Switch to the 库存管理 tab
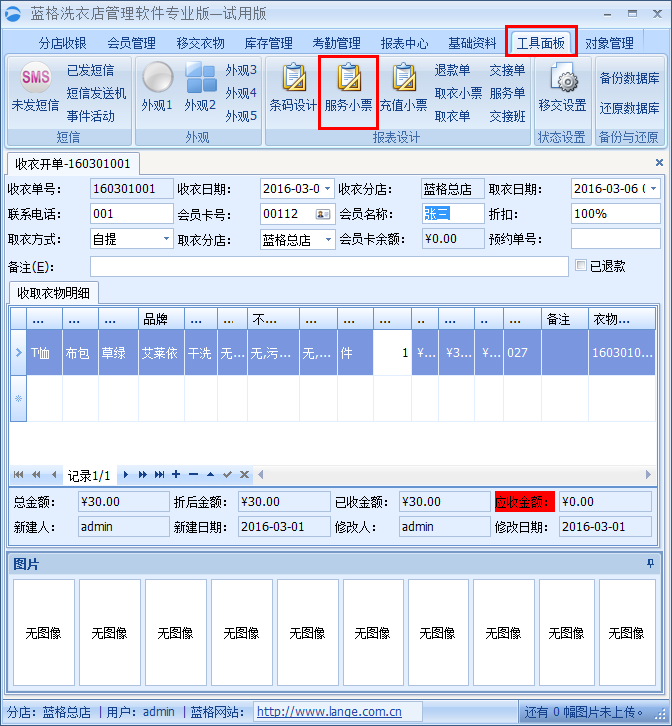Image resolution: width=672 pixels, height=726 pixels. 268,44
